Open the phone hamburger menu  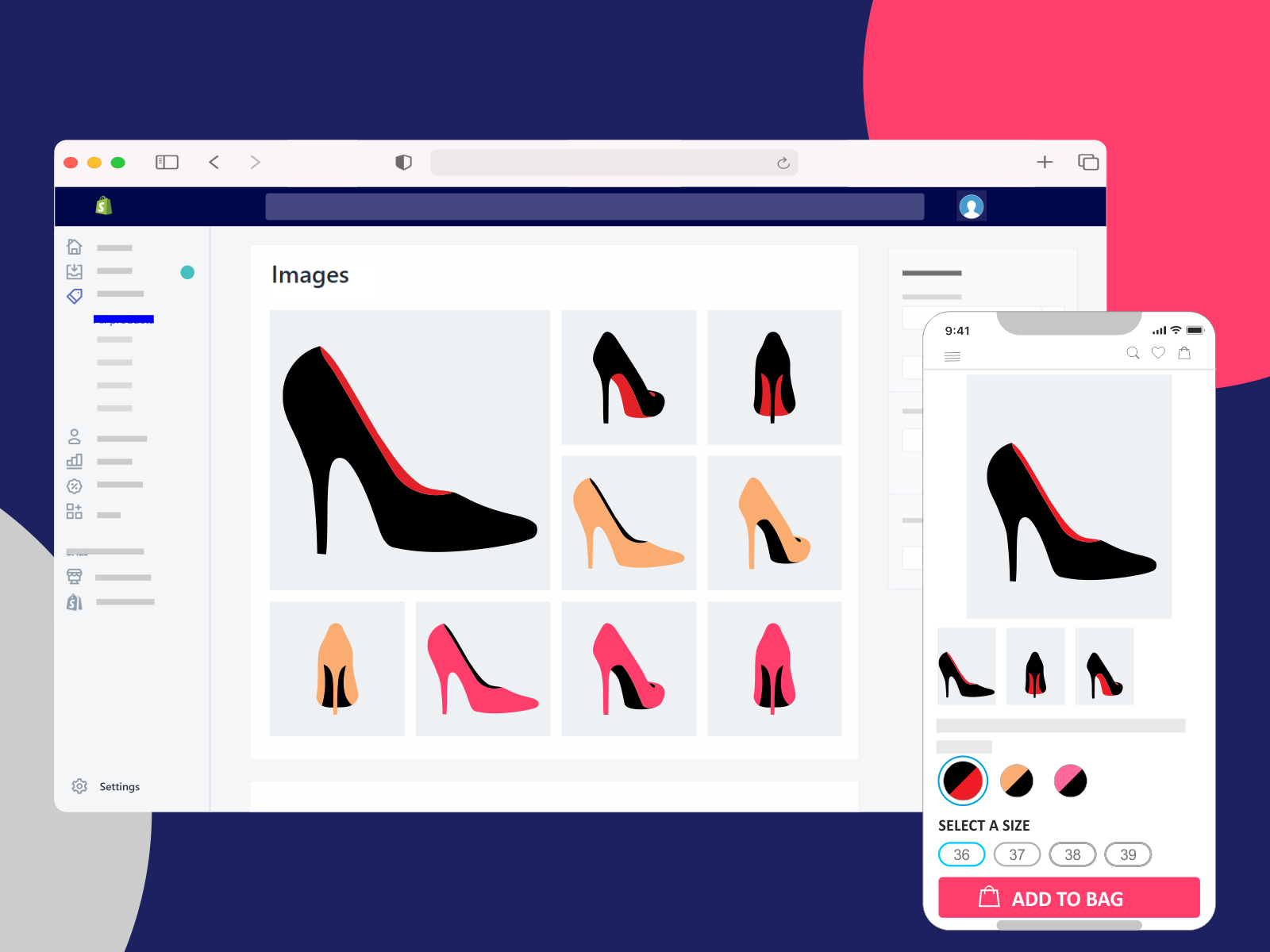click(x=952, y=357)
